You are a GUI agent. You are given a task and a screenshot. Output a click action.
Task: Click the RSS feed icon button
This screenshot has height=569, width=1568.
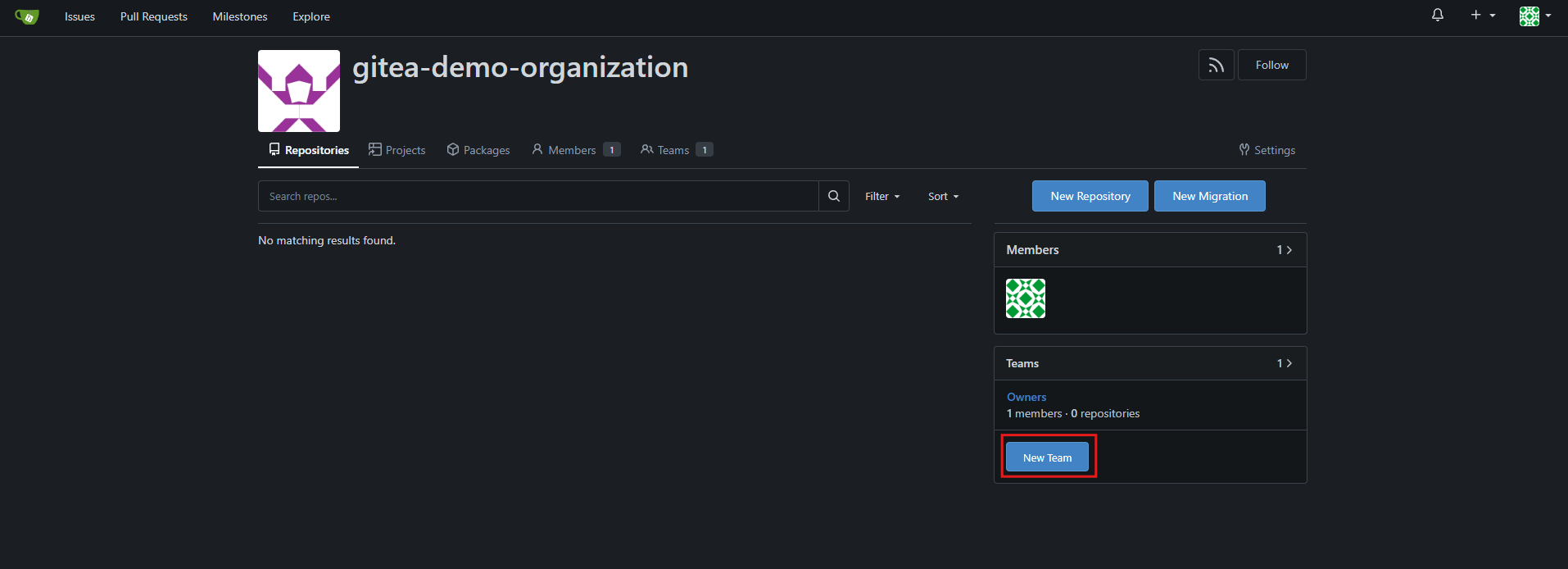1216,65
